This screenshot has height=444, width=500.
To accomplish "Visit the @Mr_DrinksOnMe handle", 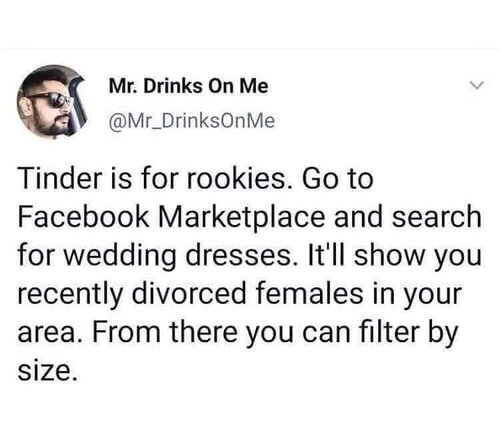I will coord(192,120).
